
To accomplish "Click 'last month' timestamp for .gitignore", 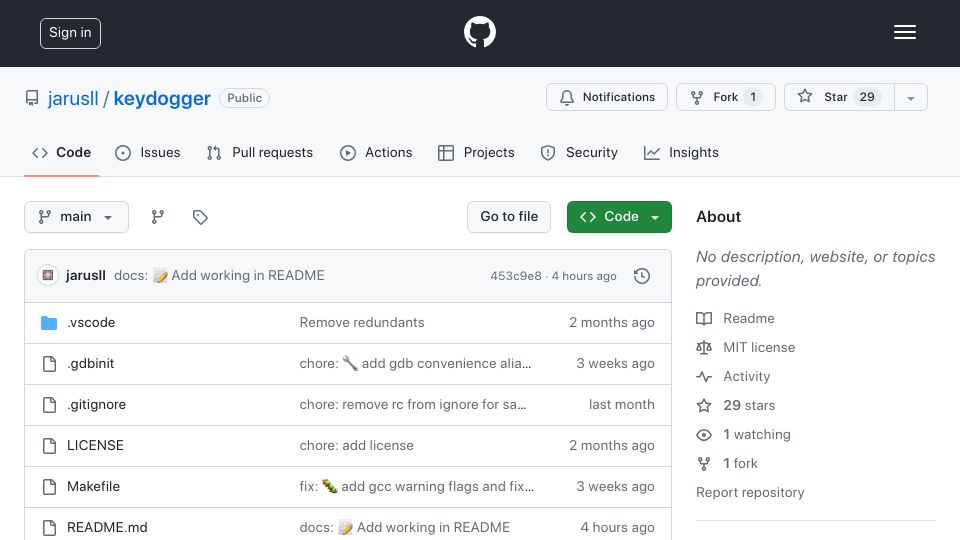I will click(x=621, y=405).
